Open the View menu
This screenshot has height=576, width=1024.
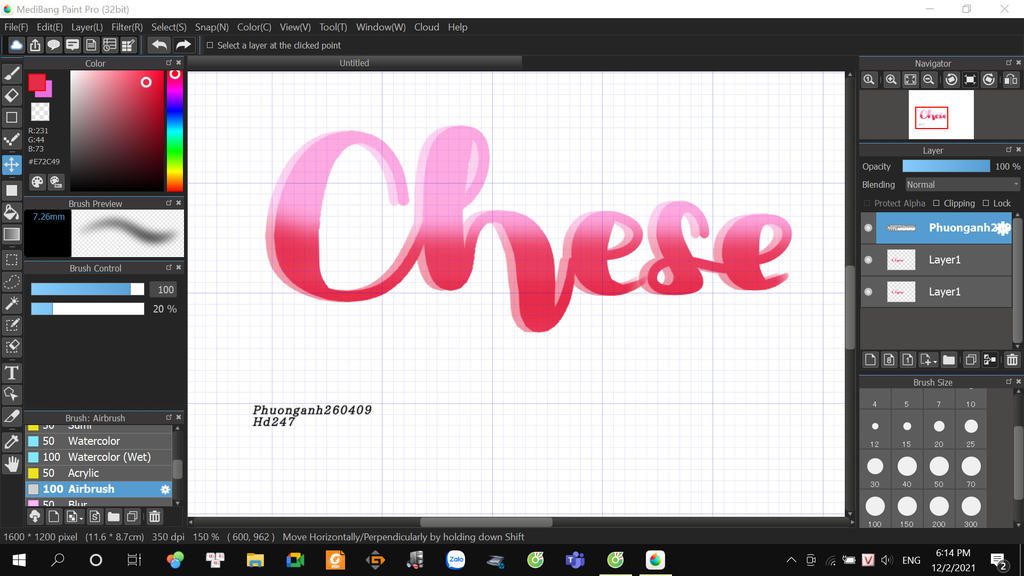coord(295,27)
